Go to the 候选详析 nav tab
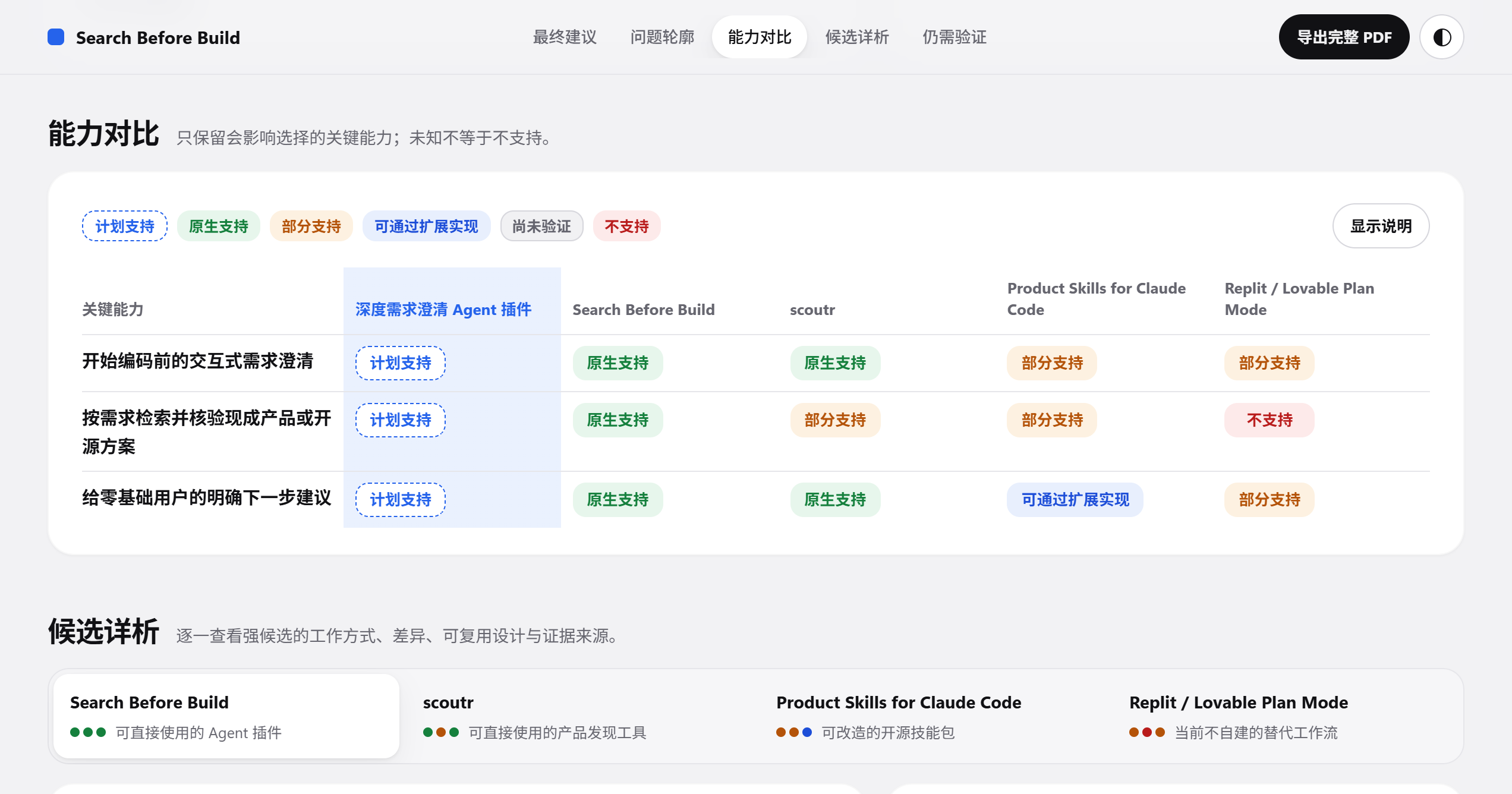 click(857, 37)
